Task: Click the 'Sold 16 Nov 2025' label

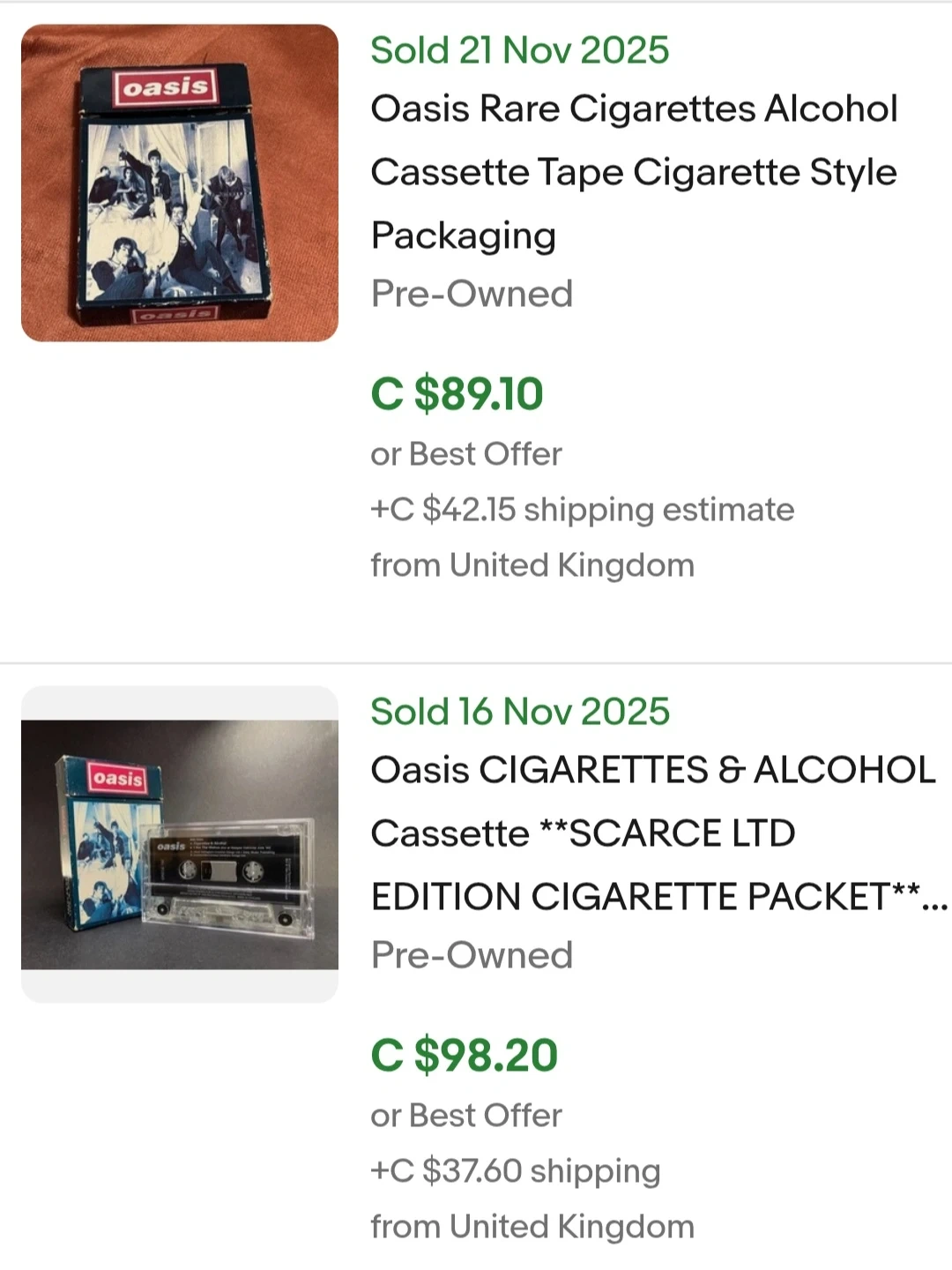Action: click(519, 712)
